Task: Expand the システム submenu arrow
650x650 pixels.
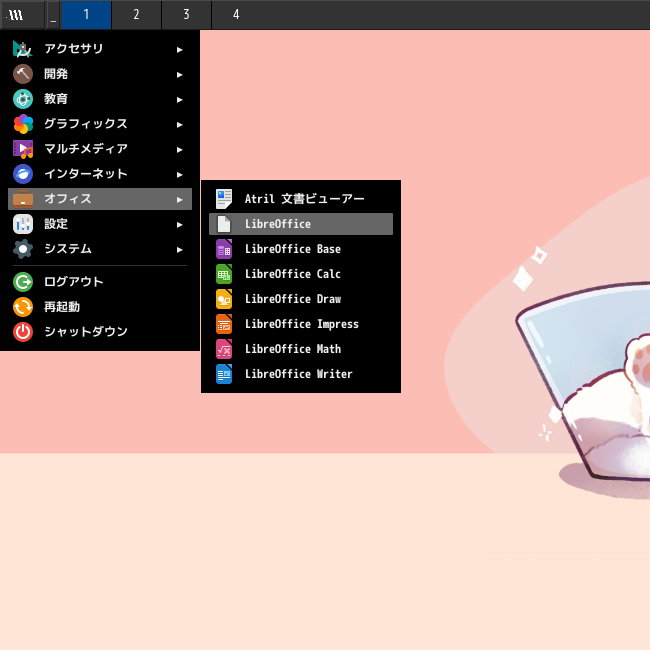Action: pos(179,250)
